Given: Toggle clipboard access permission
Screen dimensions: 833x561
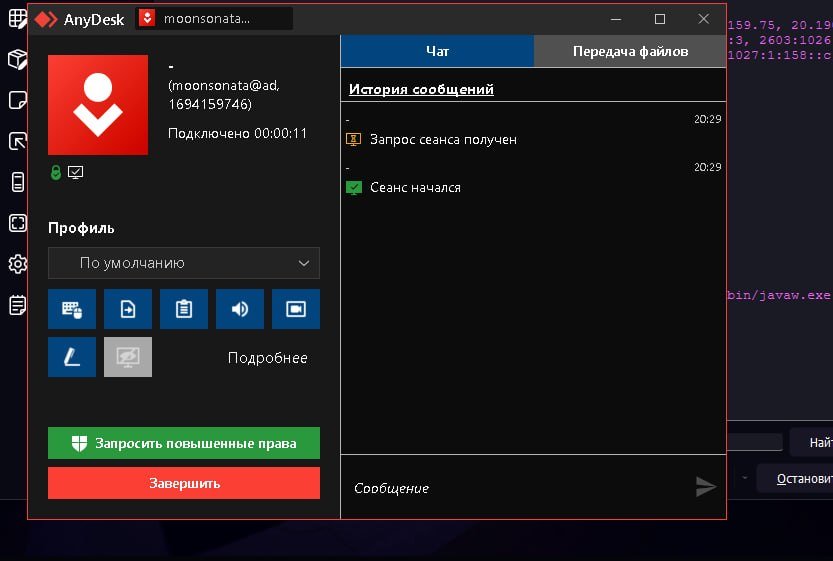Looking at the screenshot, I should [184, 309].
